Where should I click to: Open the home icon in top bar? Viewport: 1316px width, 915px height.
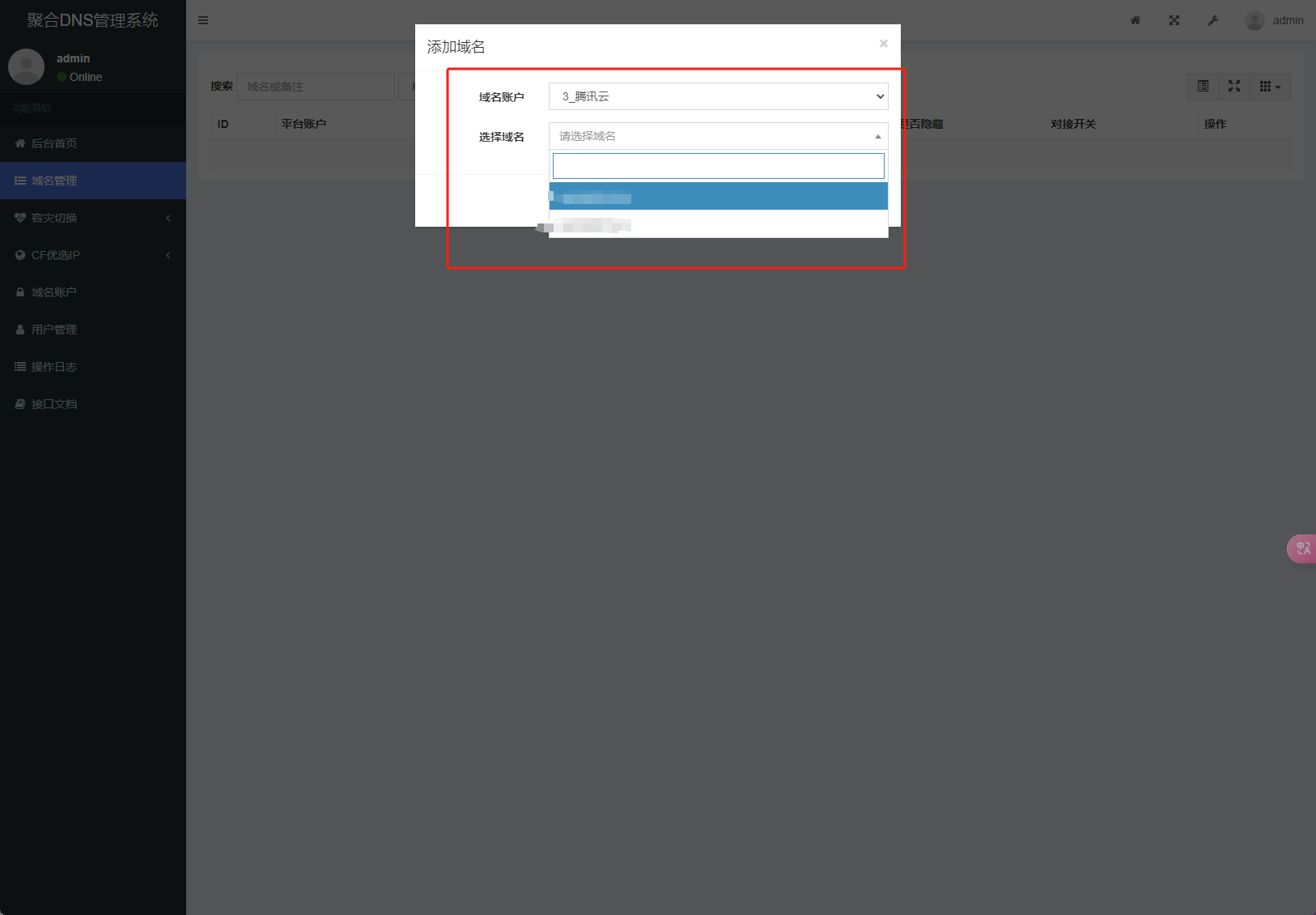(x=1136, y=20)
